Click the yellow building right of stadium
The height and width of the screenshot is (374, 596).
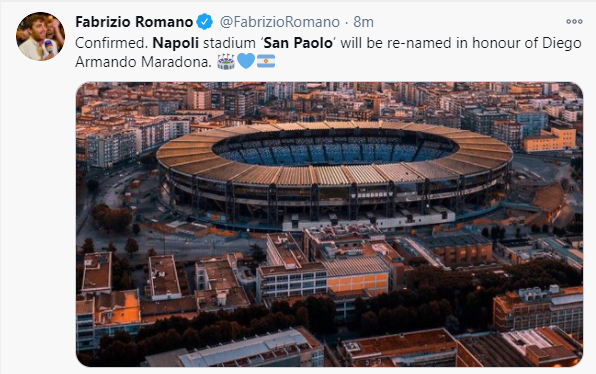point(550,140)
